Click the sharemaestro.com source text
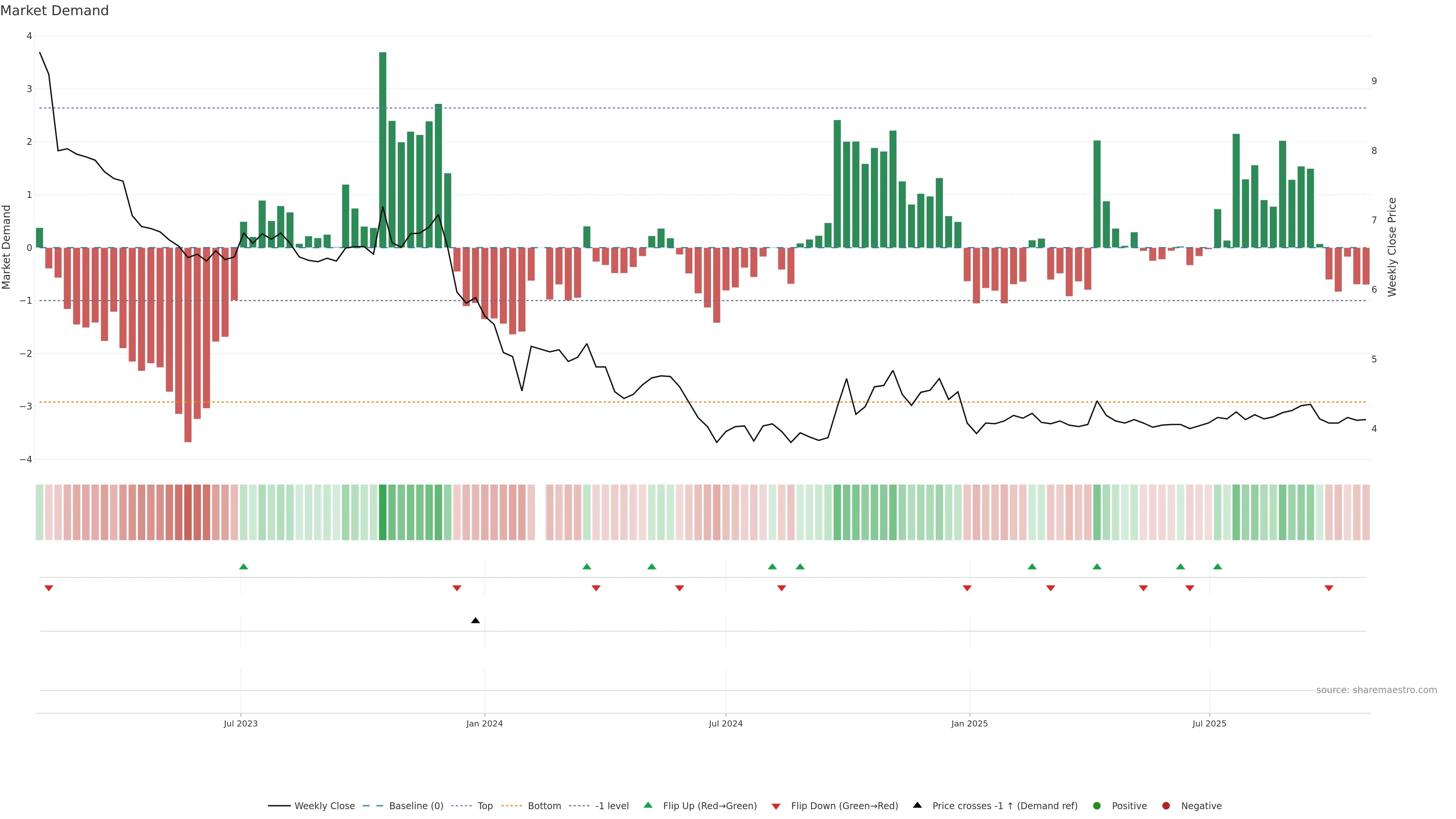 coord(1376,690)
